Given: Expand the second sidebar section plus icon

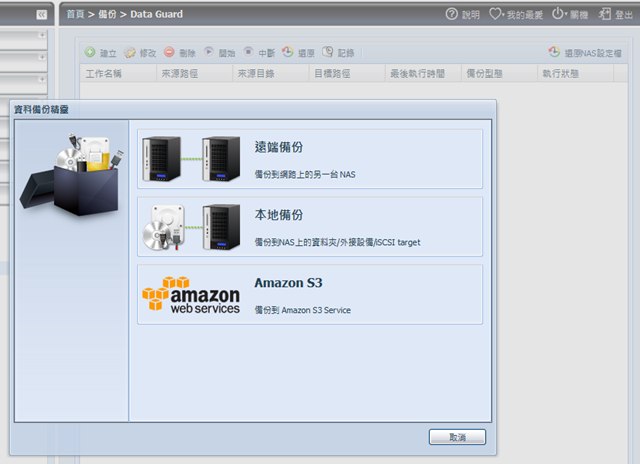Looking at the screenshot, I should [x=42, y=57].
